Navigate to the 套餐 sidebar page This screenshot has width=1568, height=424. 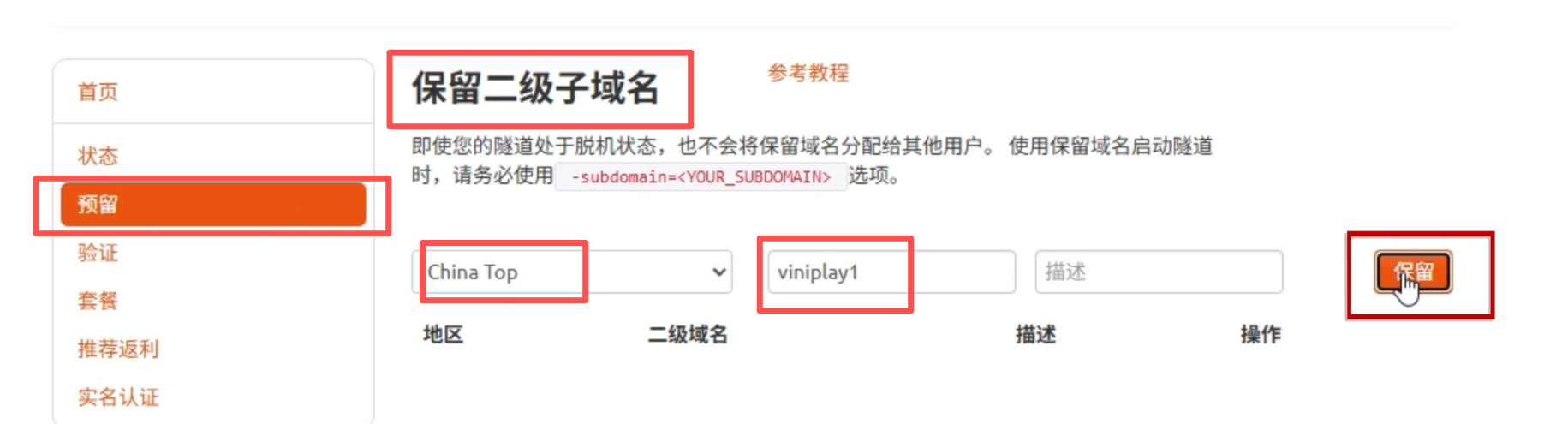pyautogui.click(x=98, y=301)
